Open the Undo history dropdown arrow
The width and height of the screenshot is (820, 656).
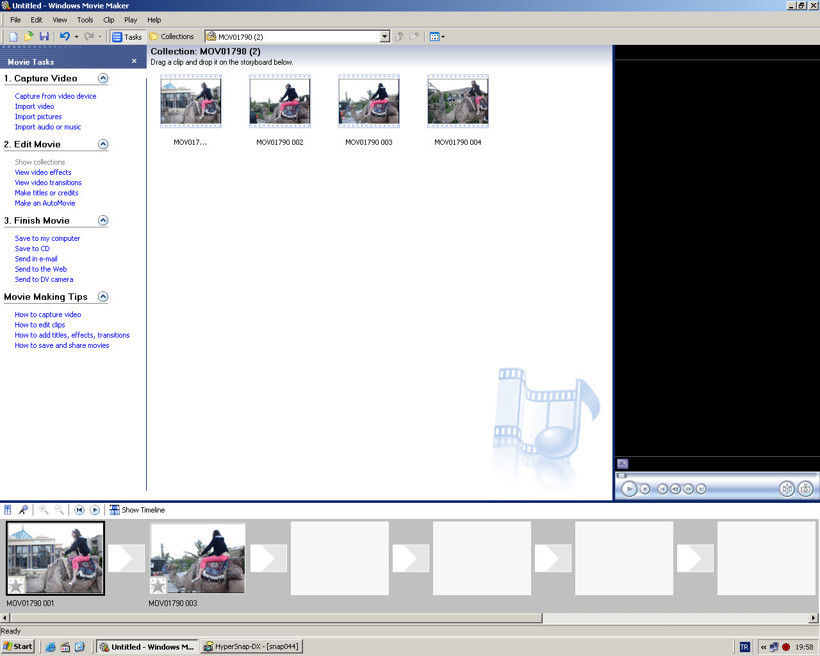pos(76,37)
